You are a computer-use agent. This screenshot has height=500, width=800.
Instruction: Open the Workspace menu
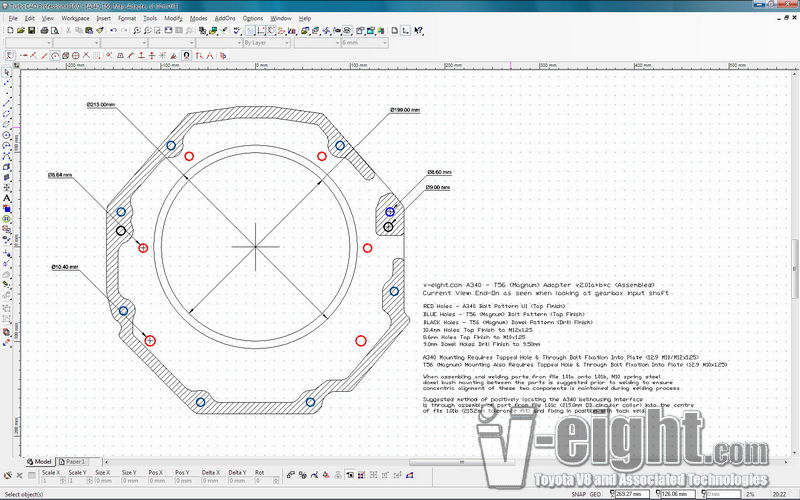pyautogui.click(x=75, y=18)
